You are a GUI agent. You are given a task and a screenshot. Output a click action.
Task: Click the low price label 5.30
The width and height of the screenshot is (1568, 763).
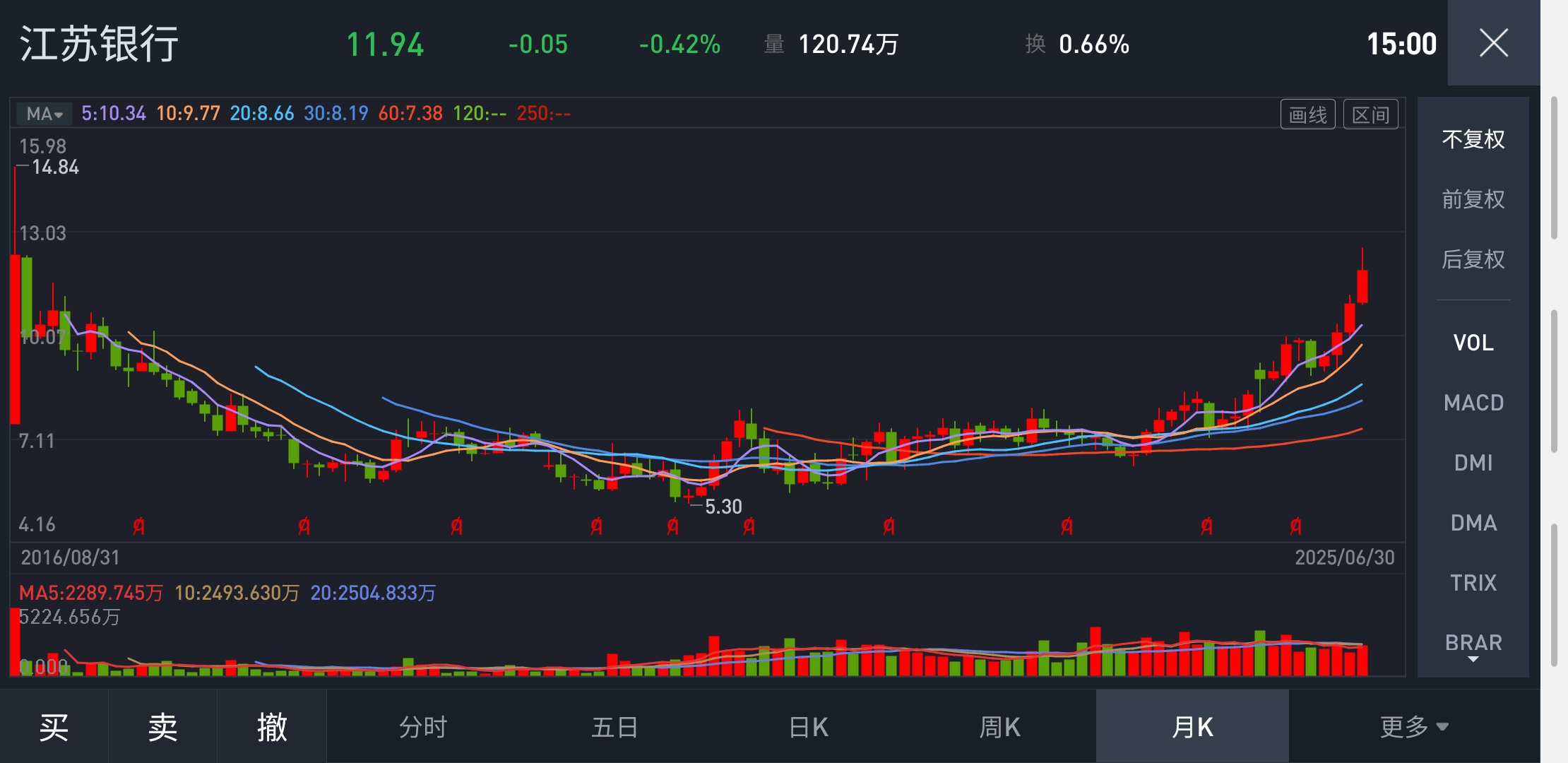coord(723,507)
